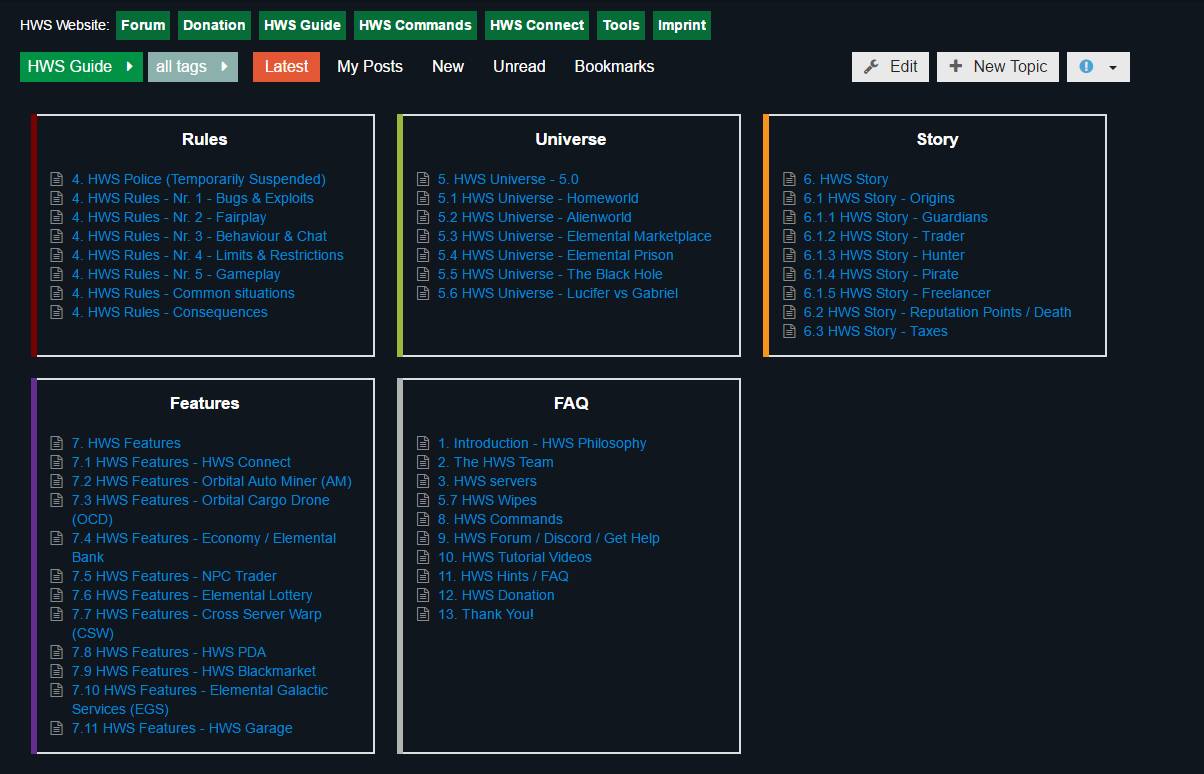Click the document icon beside 2. The HWS Team

[x=423, y=462]
